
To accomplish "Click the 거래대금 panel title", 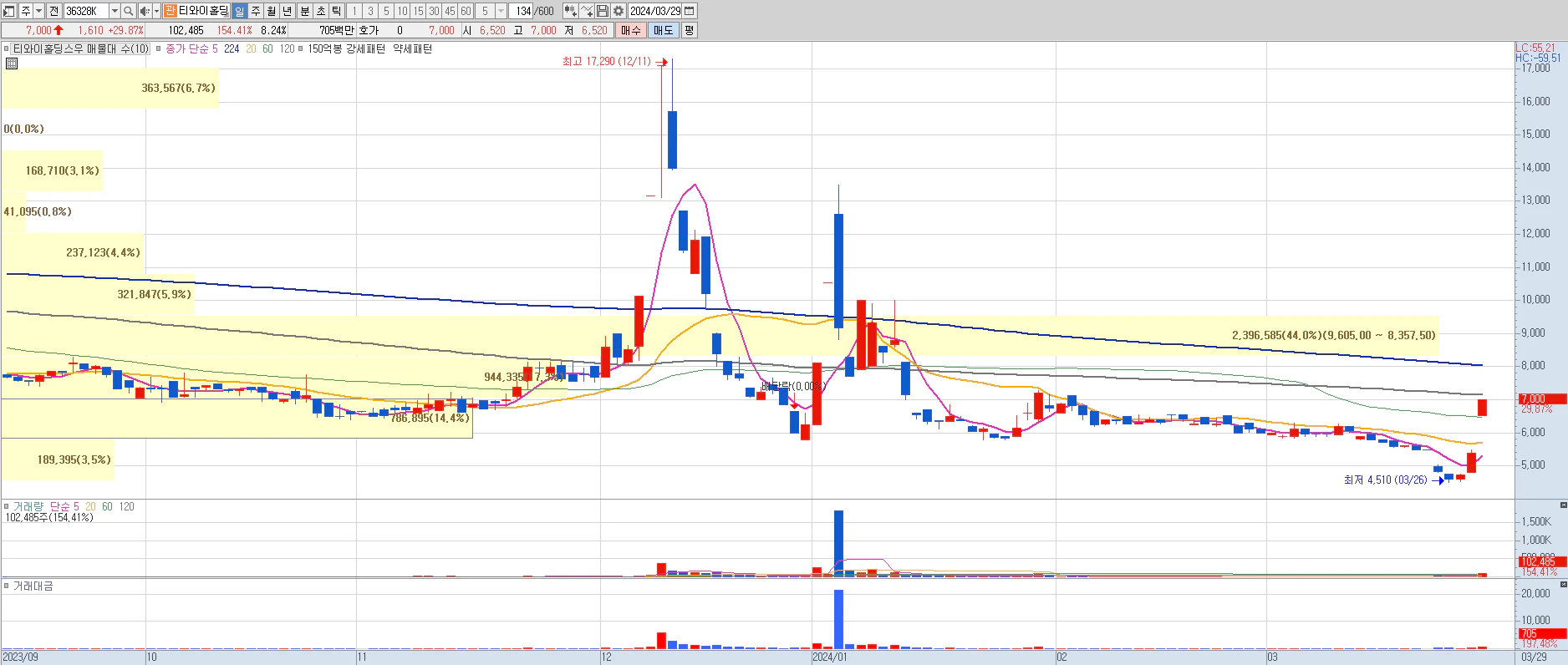I will 33,586.
